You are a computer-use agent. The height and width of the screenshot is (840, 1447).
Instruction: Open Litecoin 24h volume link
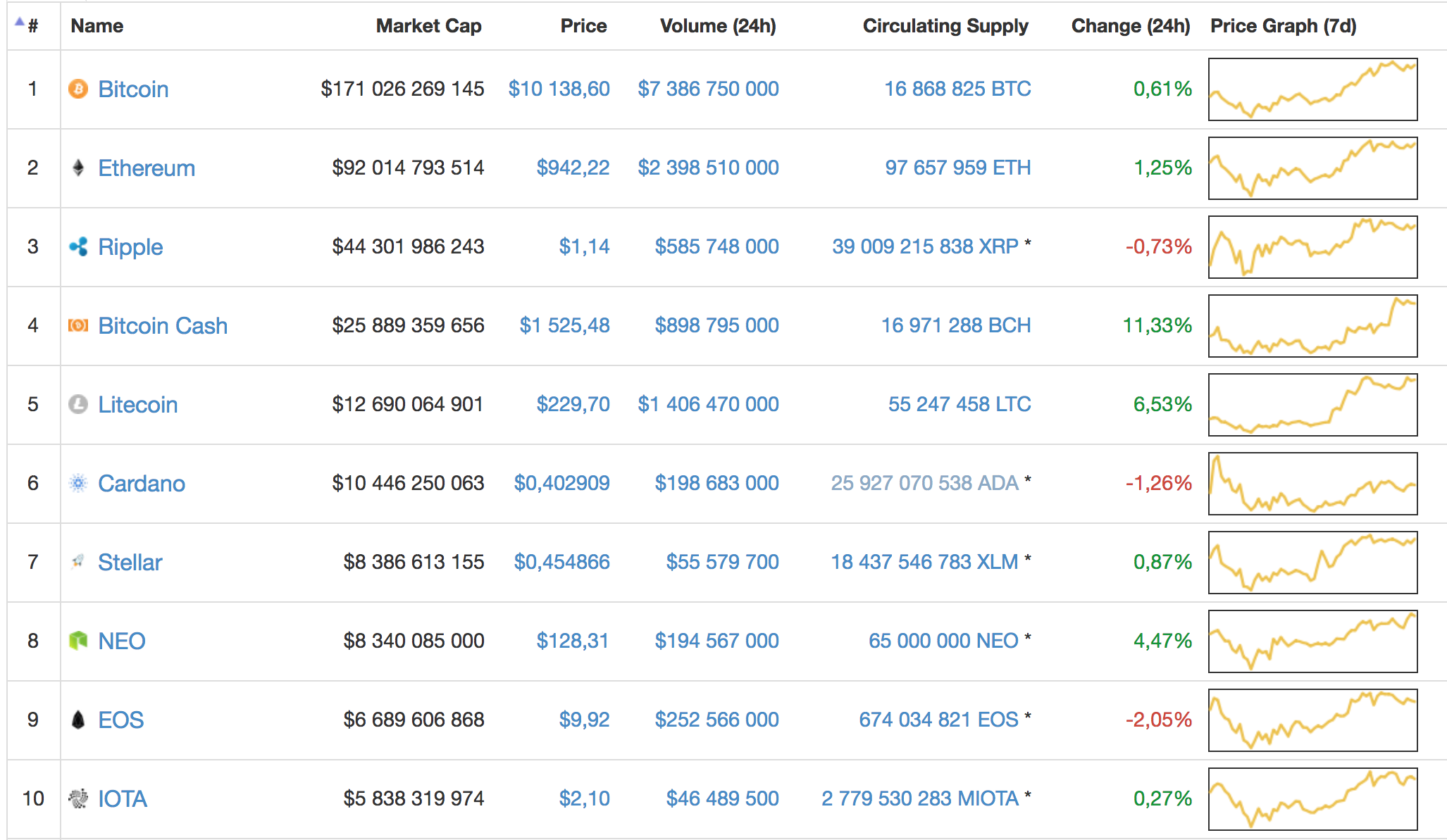tap(708, 404)
